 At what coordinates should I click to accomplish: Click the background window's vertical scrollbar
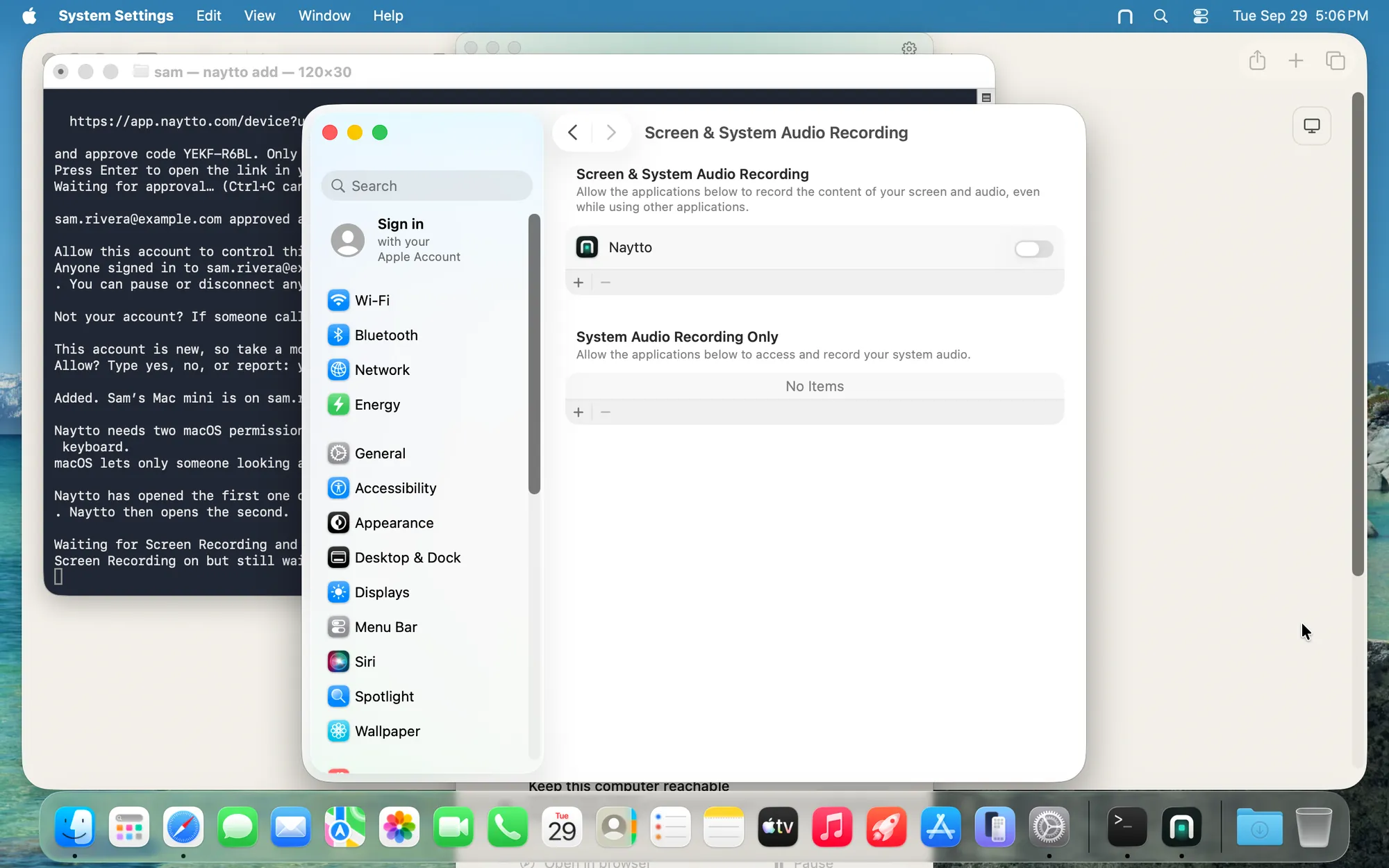coord(1358,334)
